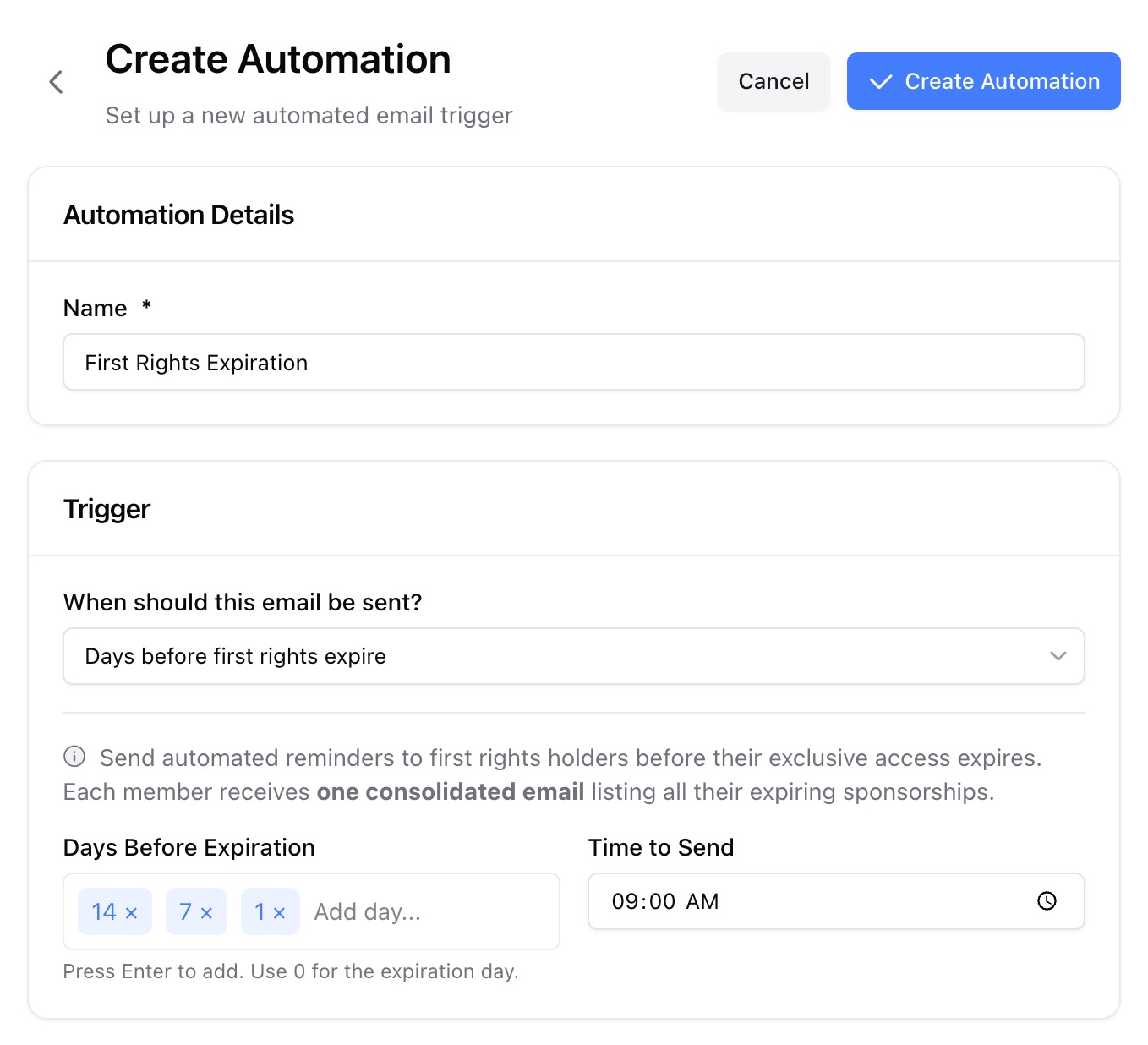The image size is (1148, 1045).
Task: Click the info icon above the reminder description
Action: point(74,757)
